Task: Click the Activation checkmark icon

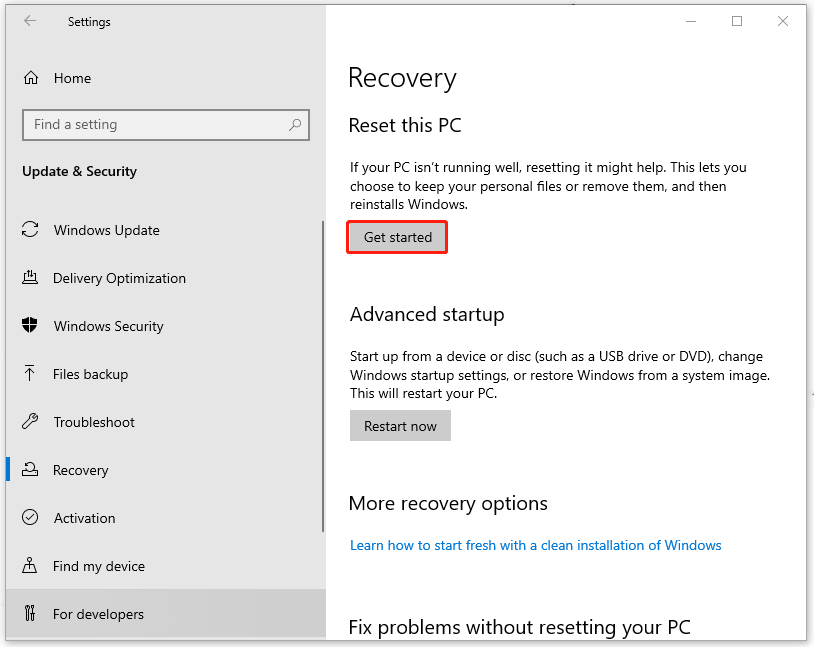Action: 30,518
